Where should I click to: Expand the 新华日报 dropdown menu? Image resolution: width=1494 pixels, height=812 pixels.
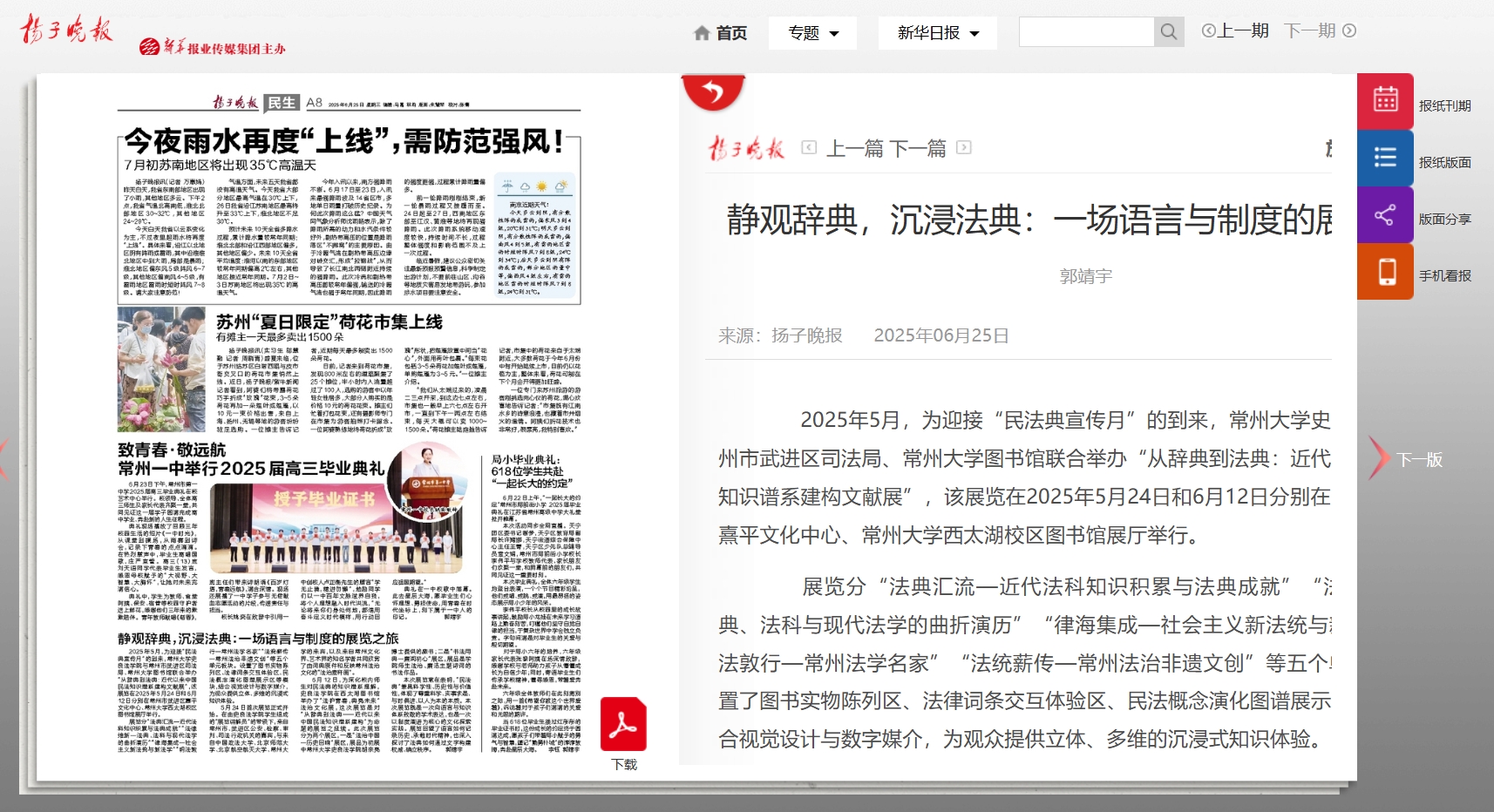click(937, 33)
